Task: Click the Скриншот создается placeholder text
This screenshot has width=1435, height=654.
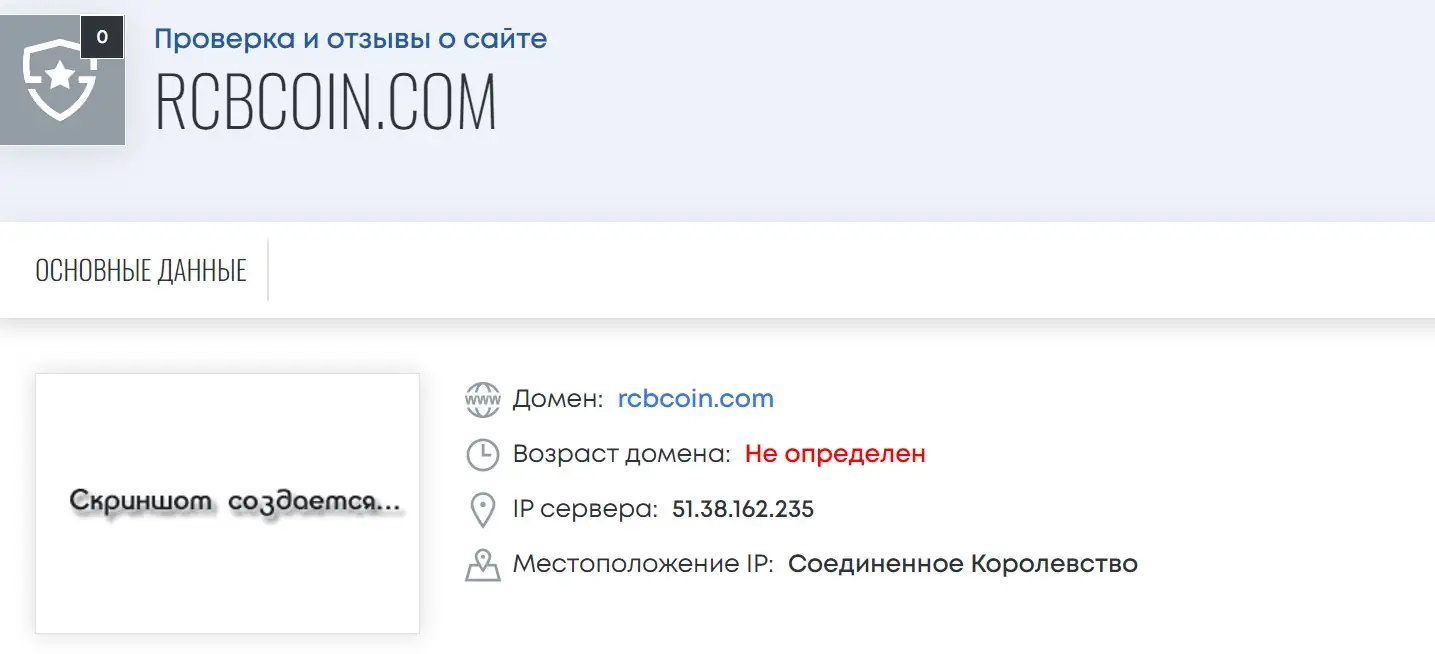Action: pos(236,502)
